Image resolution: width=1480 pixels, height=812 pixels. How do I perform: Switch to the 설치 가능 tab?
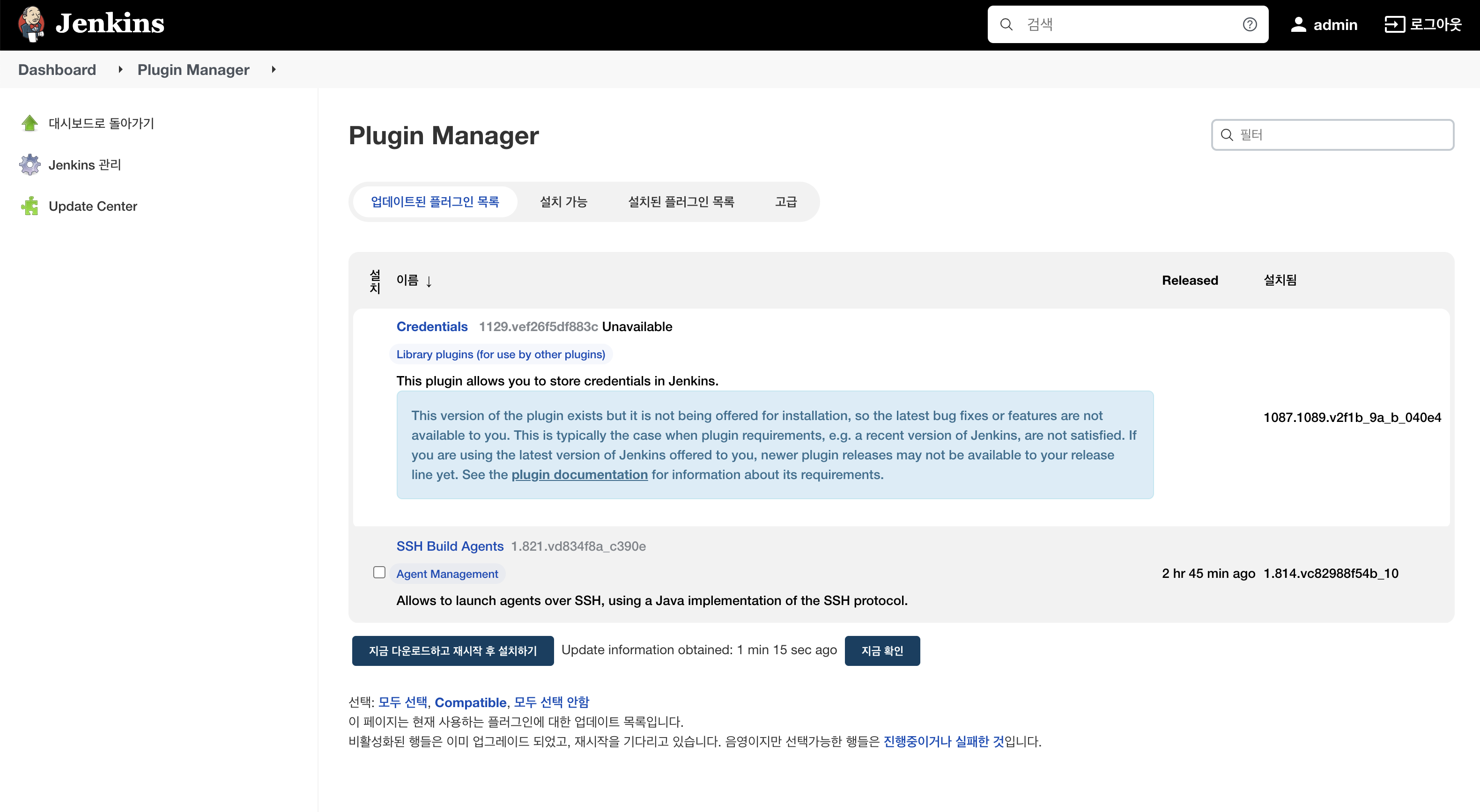(563, 201)
